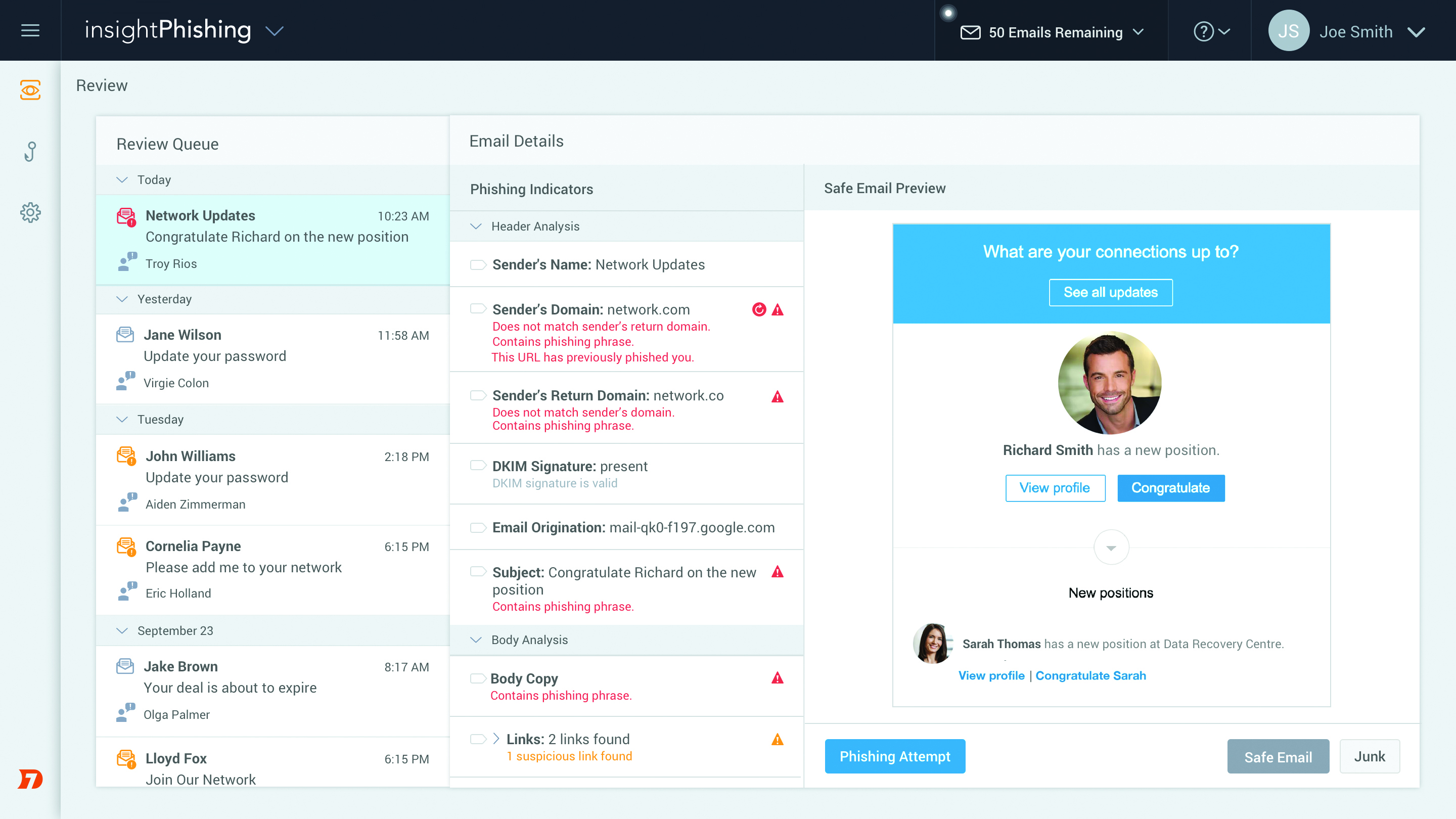Click Richard Smith's profile photo
The image size is (1456, 819).
[1110, 383]
